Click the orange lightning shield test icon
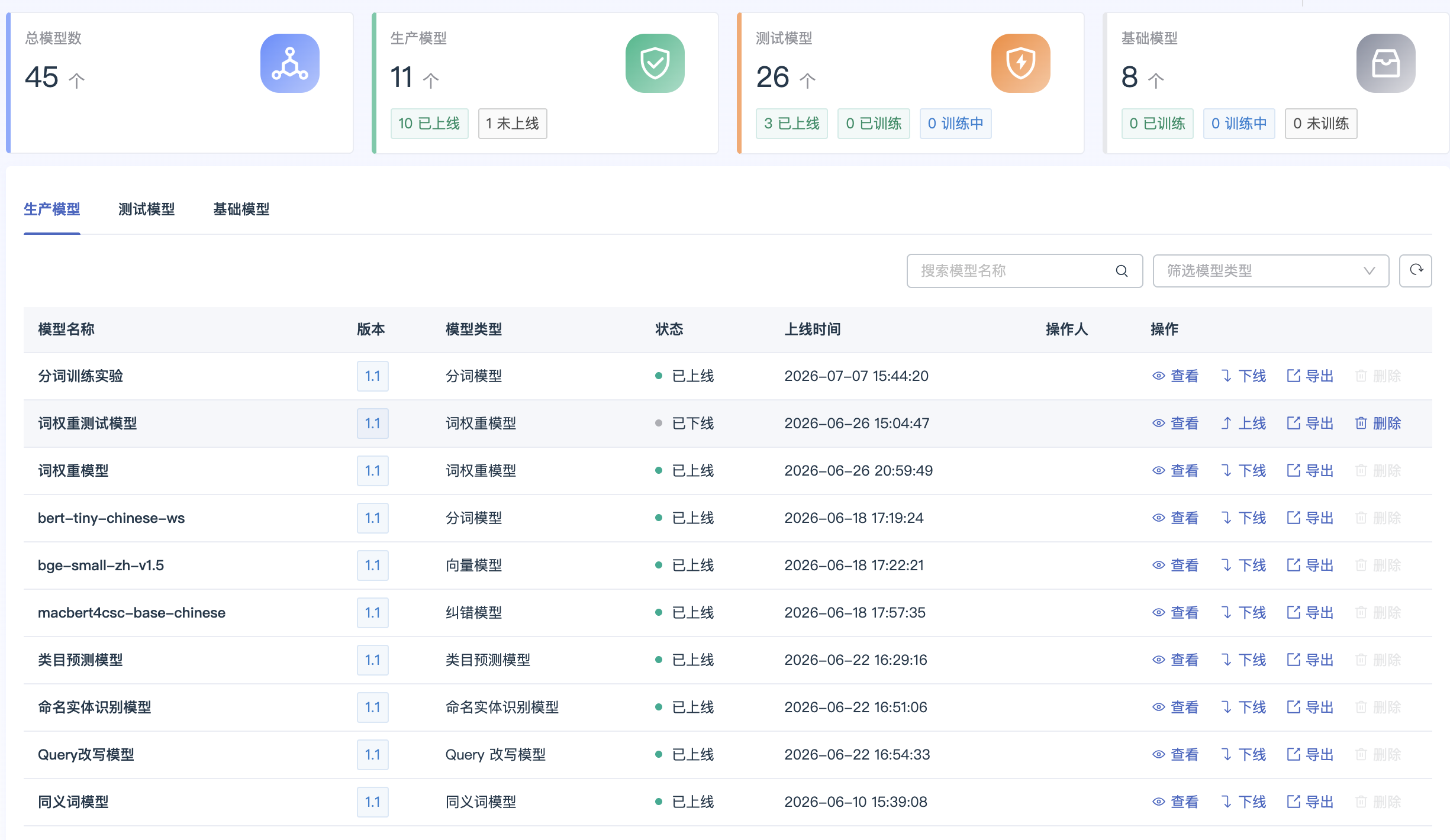Viewport: 1450px width, 840px height. point(1020,63)
